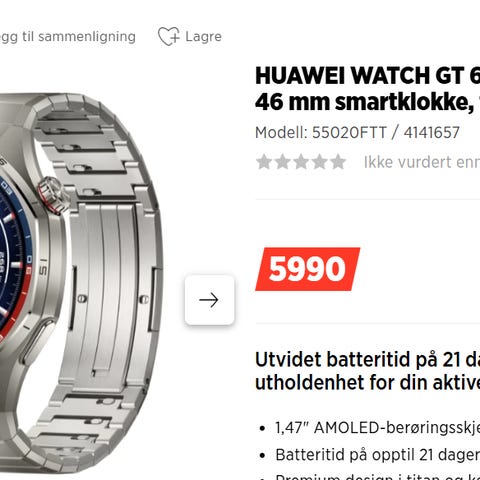Click the 1,47" AMOLED bullet point

377,428
